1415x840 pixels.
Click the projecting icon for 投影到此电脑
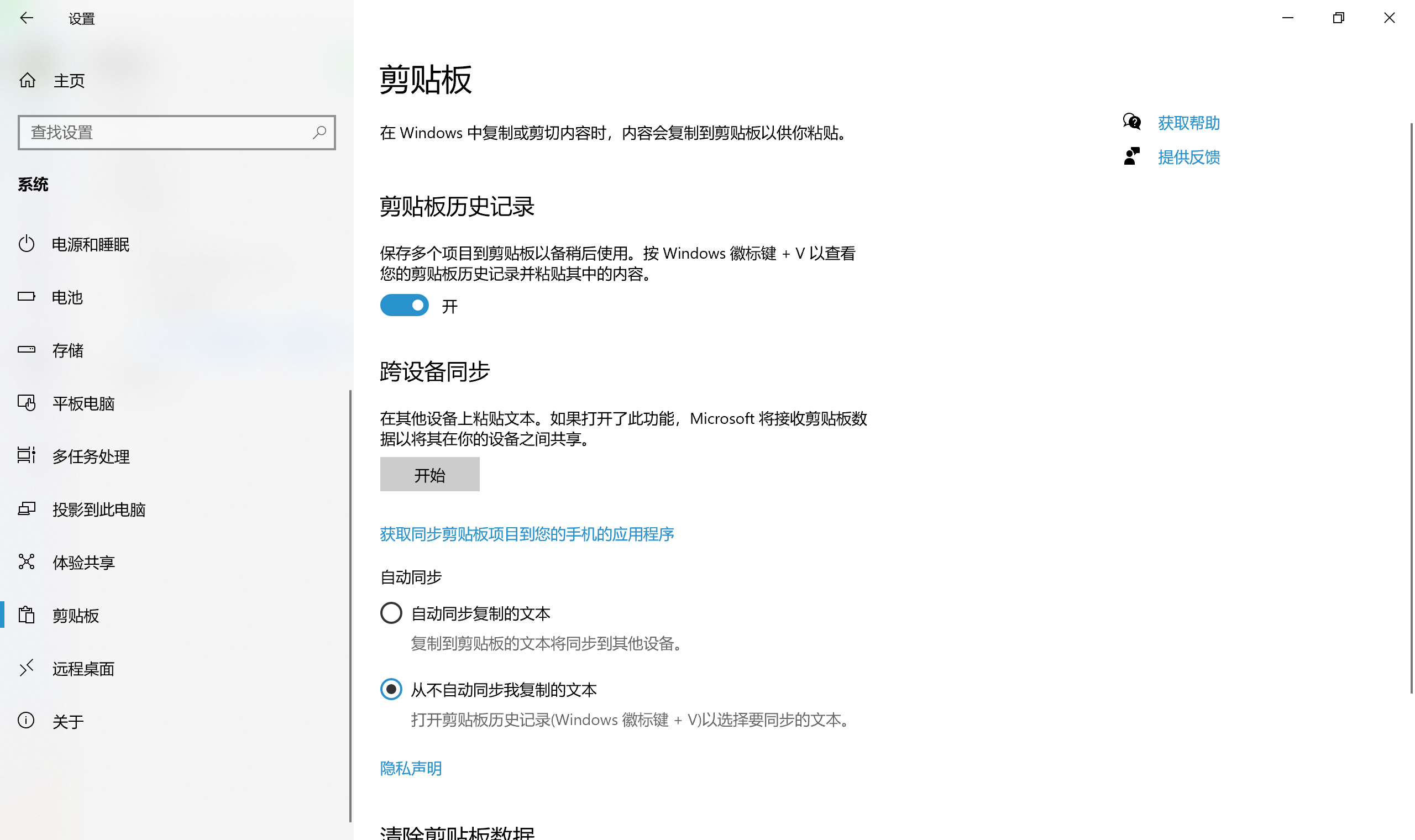pos(27,509)
